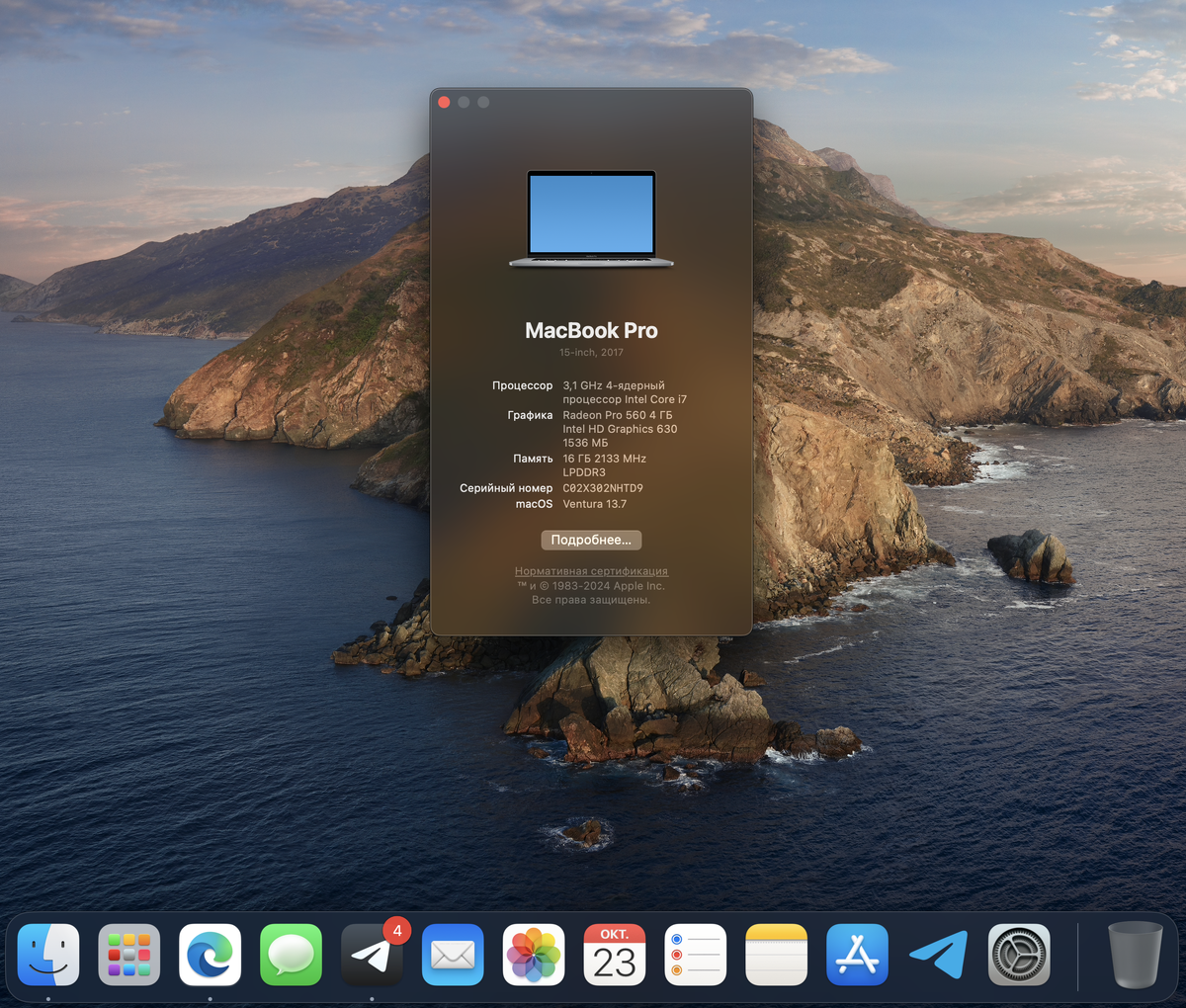Screen dimensions: 1186x1008
Task: Open the Trash in the Dock
Action: pyautogui.click(x=1135, y=955)
